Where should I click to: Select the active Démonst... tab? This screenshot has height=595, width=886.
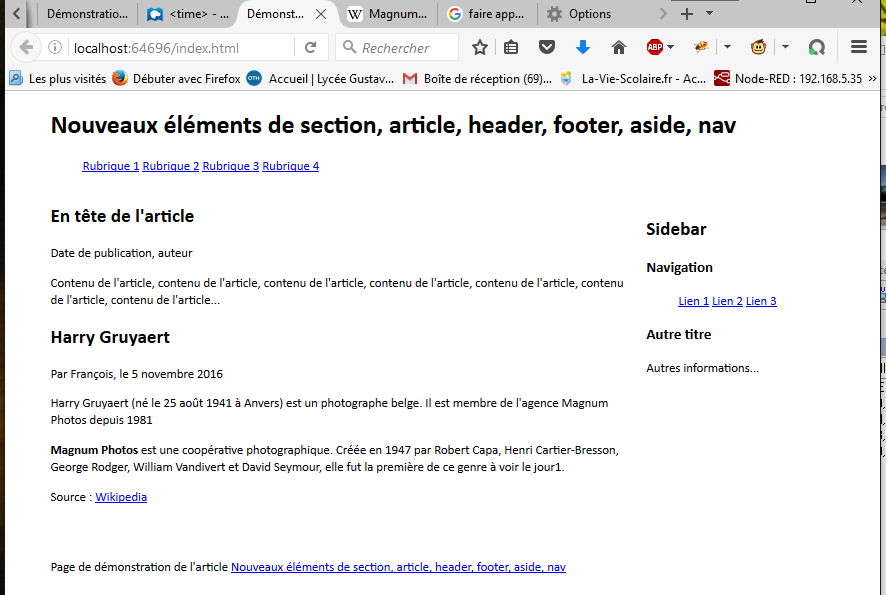coord(275,14)
